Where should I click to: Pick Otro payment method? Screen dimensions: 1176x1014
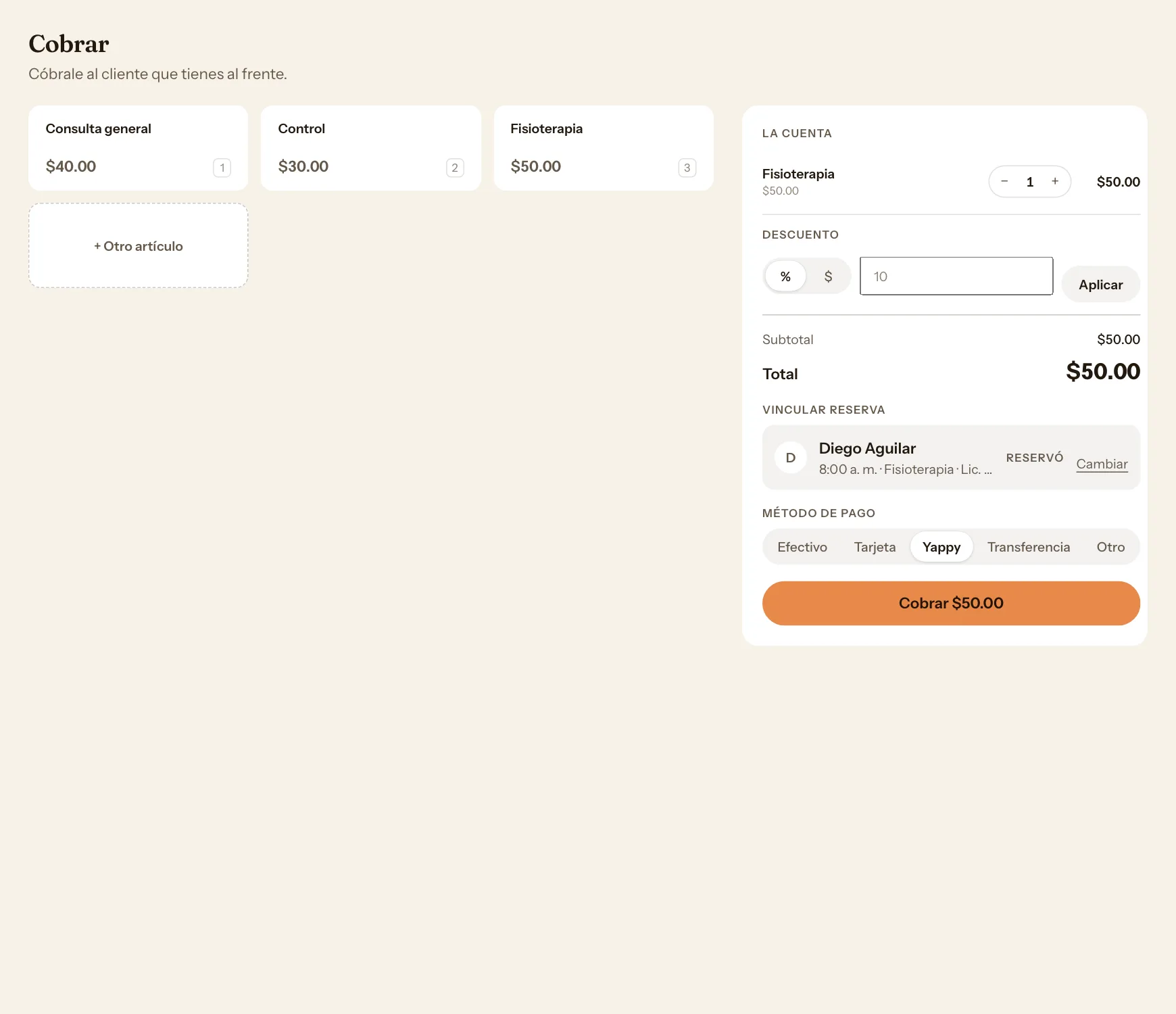pyautogui.click(x=1110, y=547)
